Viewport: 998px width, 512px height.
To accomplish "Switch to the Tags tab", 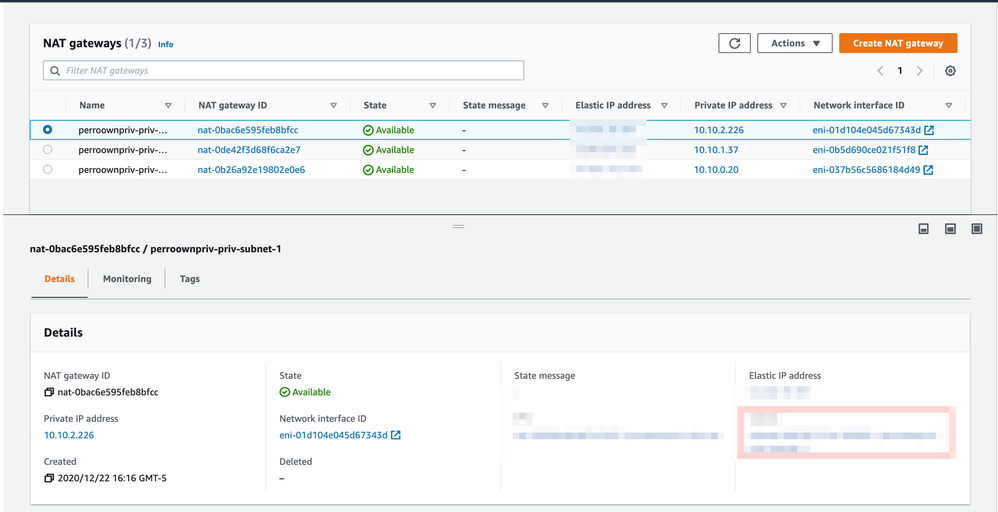I will (x=190, y=279).
